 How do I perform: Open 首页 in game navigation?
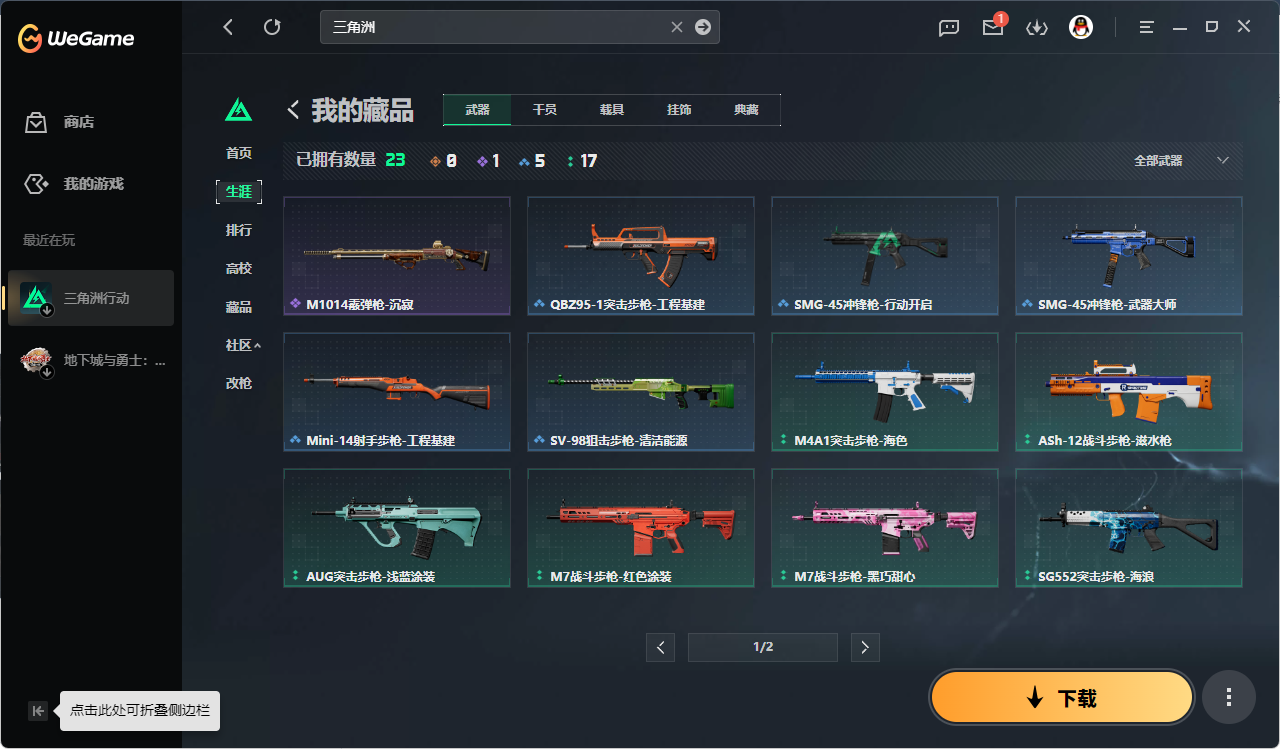point(239,153)
